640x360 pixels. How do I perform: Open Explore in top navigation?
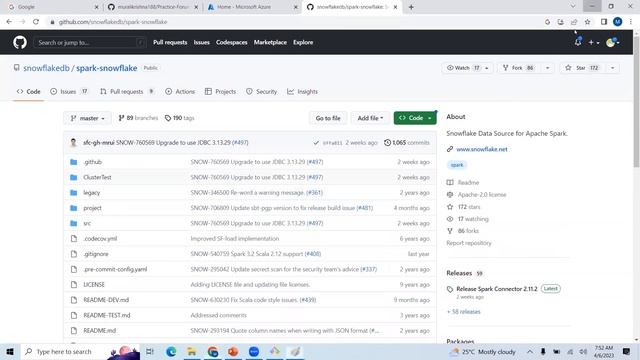pyautogui.click(x=303, y=42)
